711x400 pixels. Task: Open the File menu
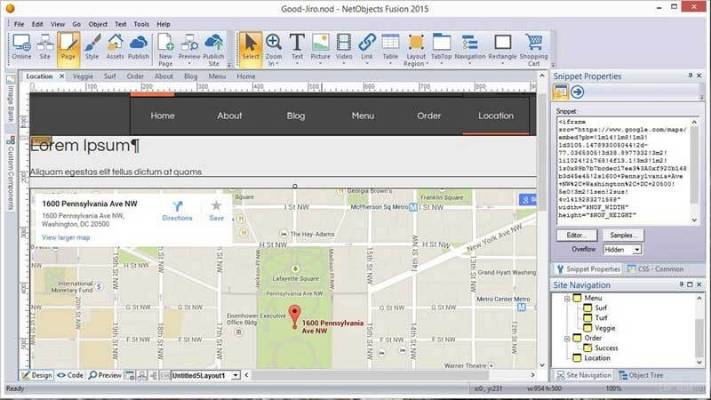(19, 24)
